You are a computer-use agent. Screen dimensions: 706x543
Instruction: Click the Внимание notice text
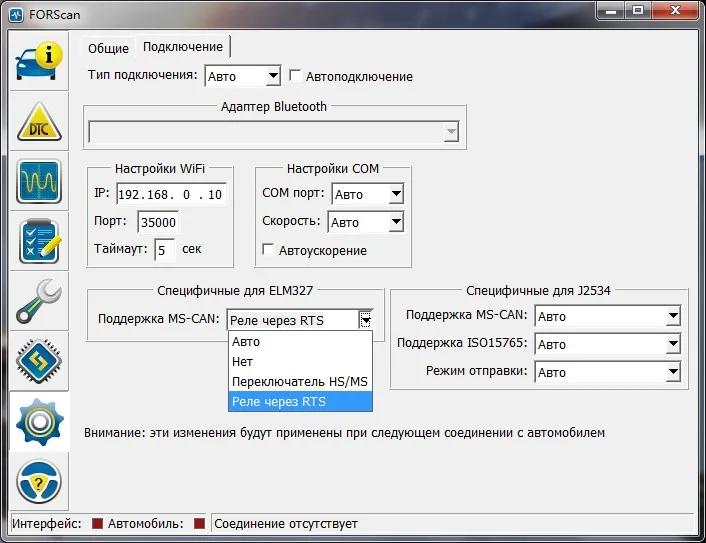tap(344, 433)
